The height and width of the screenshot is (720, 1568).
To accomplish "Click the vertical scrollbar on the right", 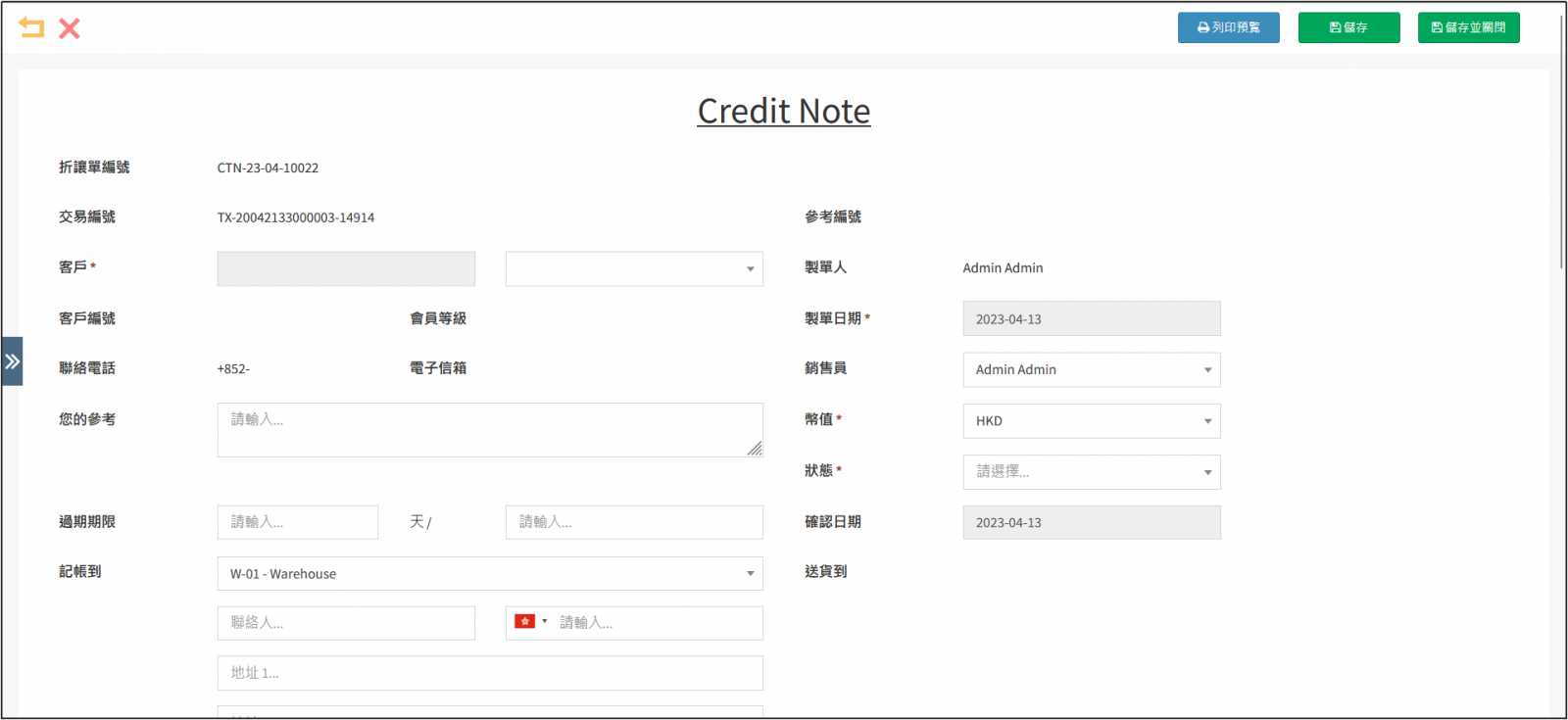I will (x=1561, y=147).
